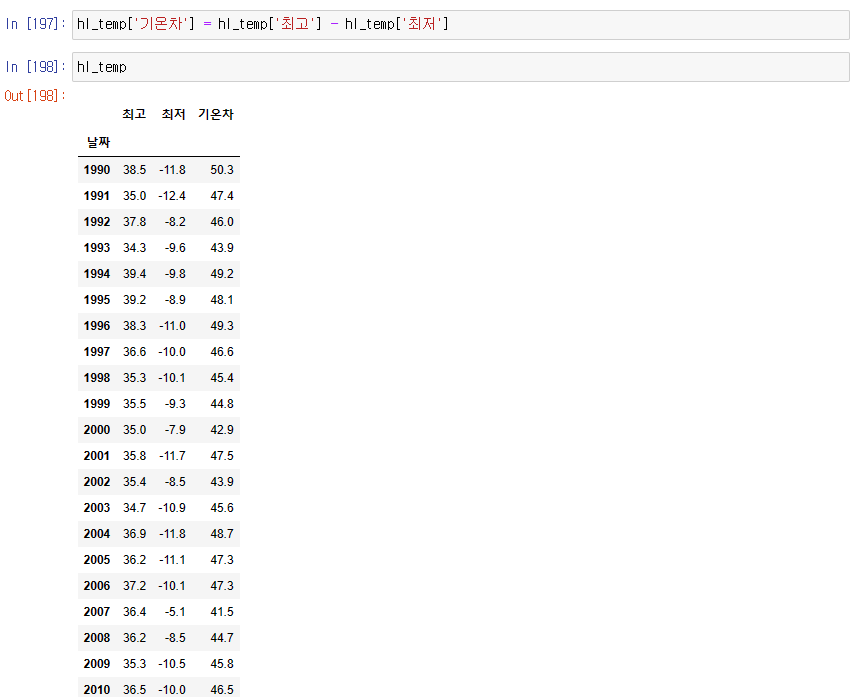
Task: Select the 2006 row index
Action: point(97,586)
